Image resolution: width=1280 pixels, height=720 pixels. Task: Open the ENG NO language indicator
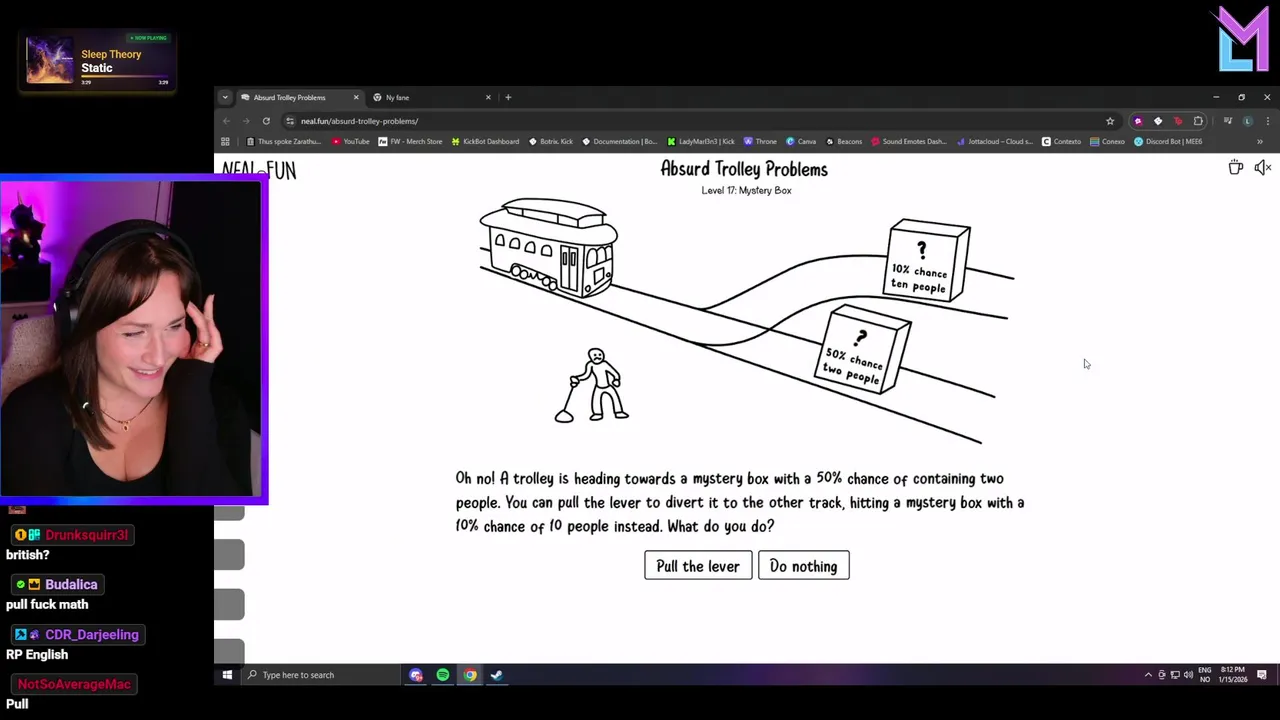point(1205,675)
